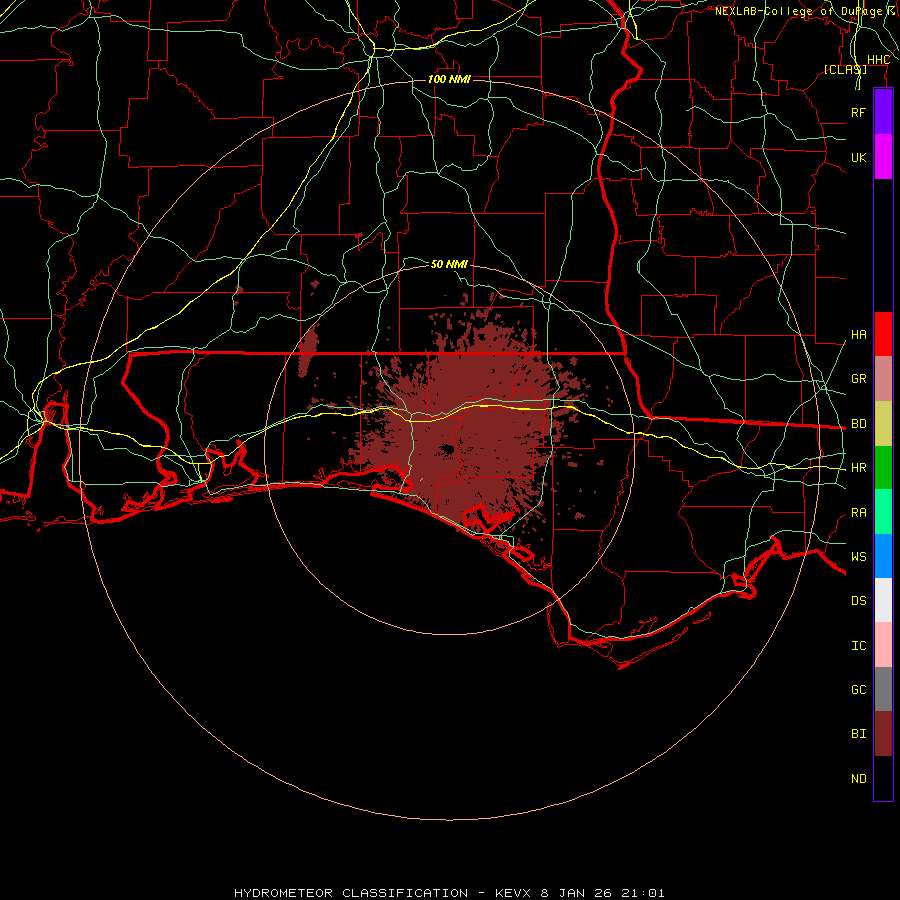Click the UK magenta legend swatch
The width and height of the screenshot is (900, 900).
point(883,157)
